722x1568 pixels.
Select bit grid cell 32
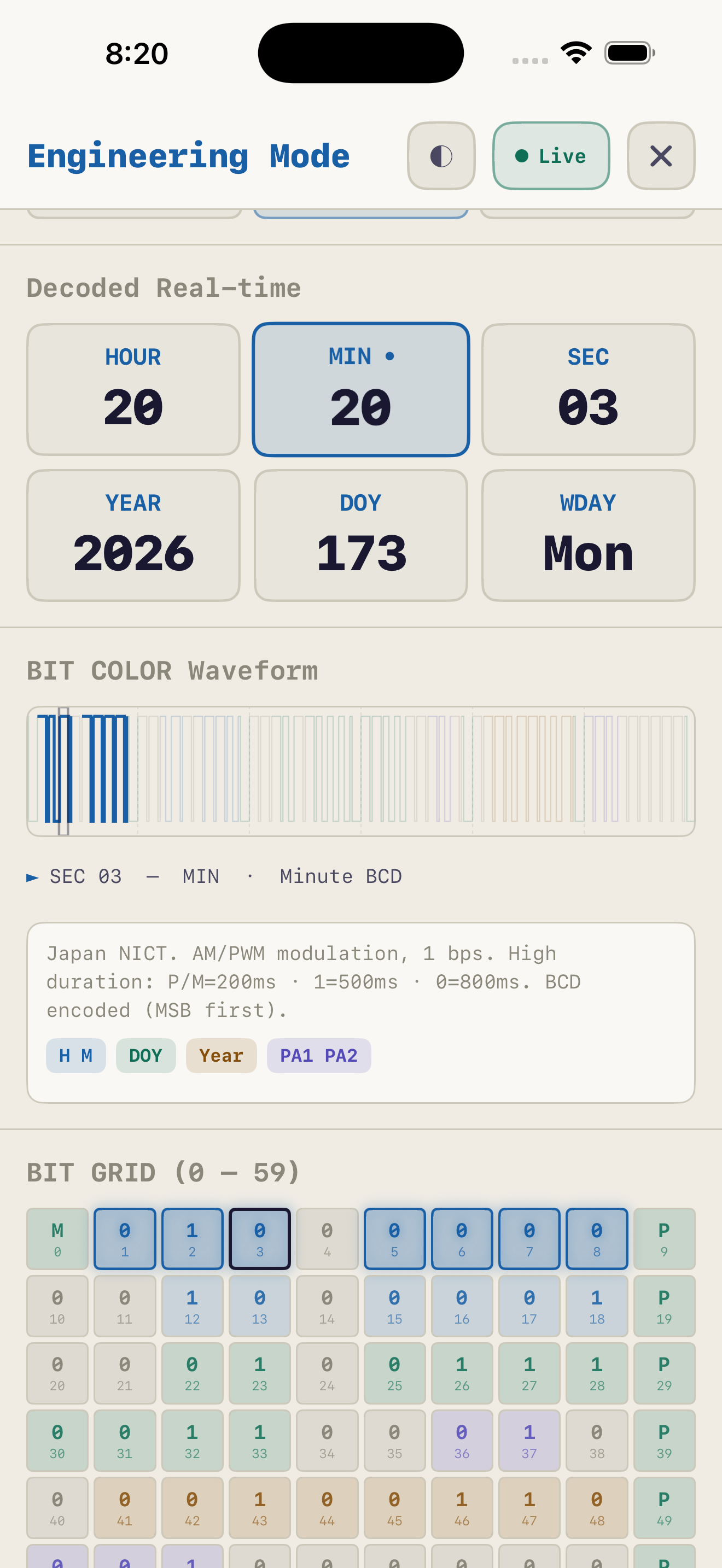point(193,1441)
